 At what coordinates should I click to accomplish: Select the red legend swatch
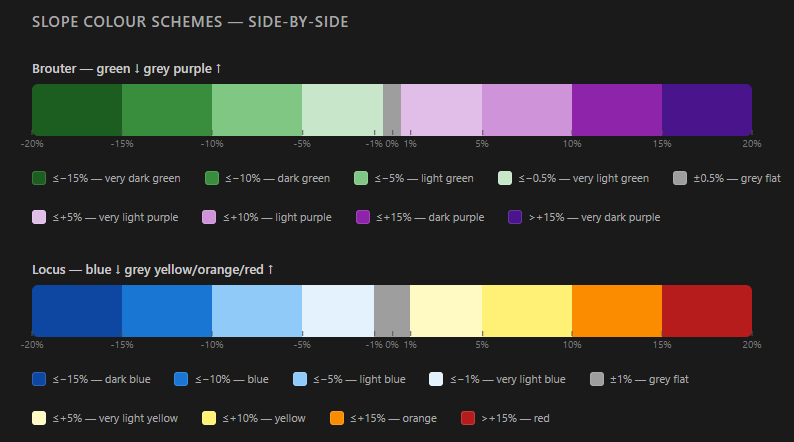pyautogui.click(x=468, y=418)
